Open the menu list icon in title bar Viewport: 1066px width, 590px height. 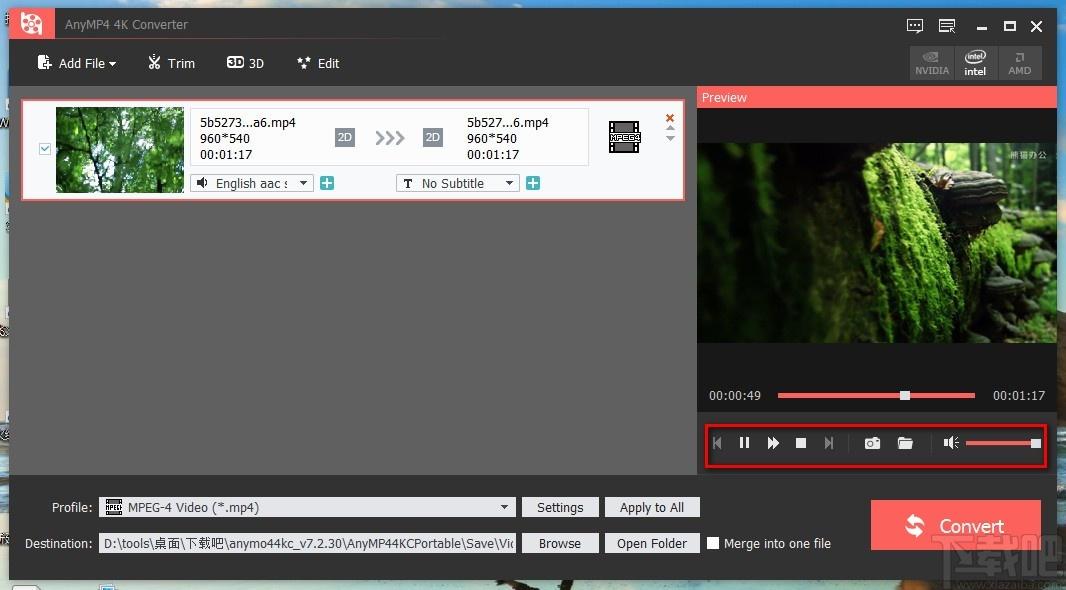point(947,26)
